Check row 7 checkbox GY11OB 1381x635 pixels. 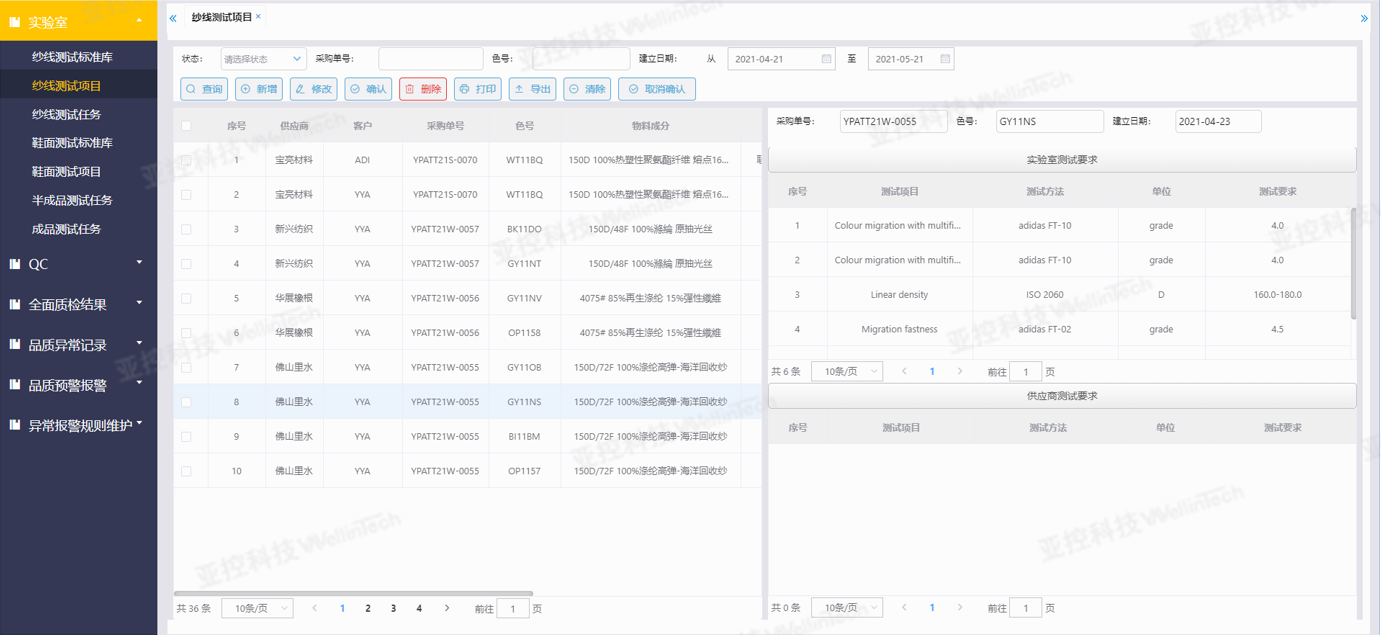pyautogui.click(x=186, y=367)
